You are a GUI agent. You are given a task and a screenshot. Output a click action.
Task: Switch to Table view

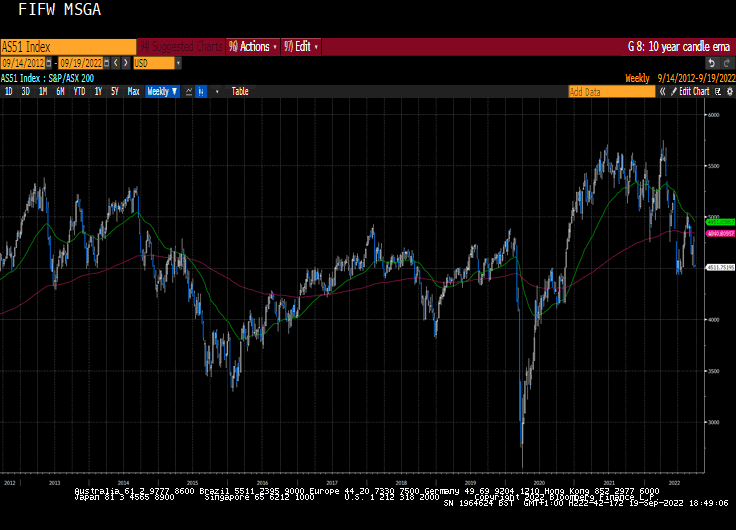(x=240, y=92)
